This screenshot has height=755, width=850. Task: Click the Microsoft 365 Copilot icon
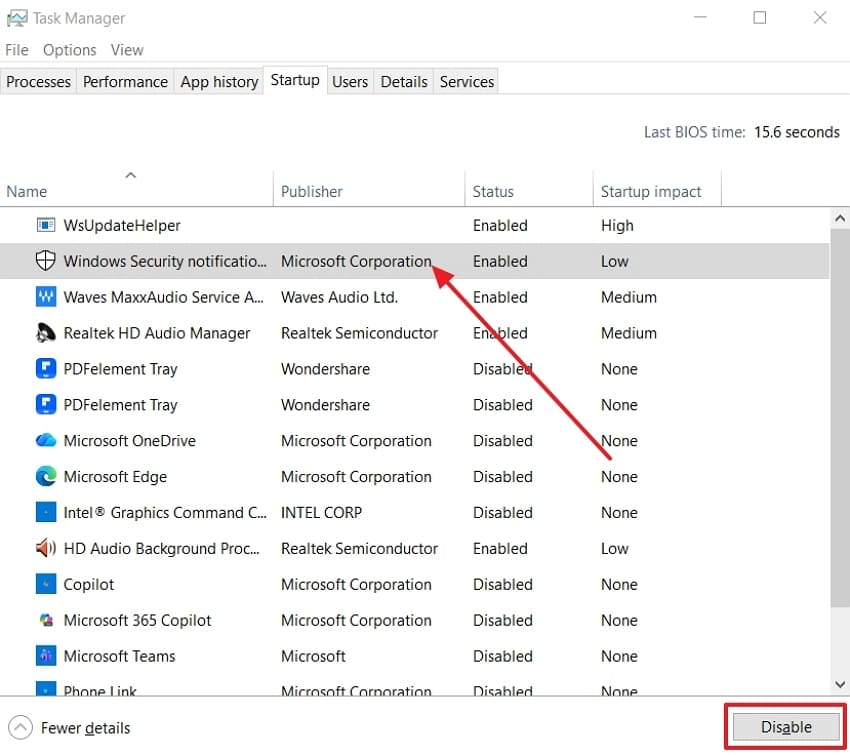point(46,620)
